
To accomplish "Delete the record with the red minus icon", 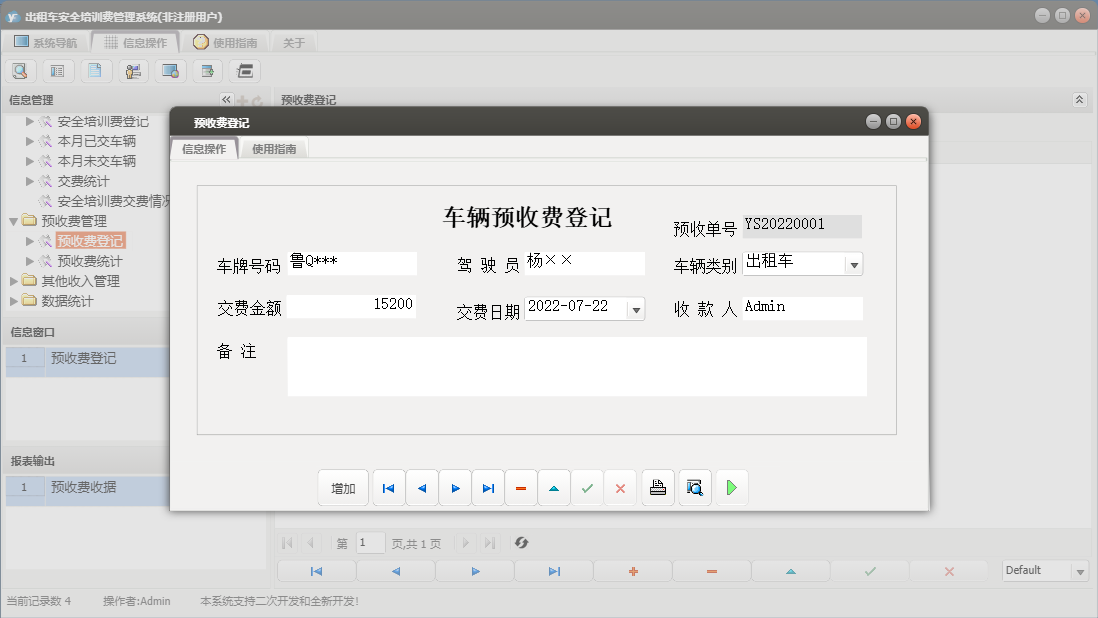I will click(521, 487).
